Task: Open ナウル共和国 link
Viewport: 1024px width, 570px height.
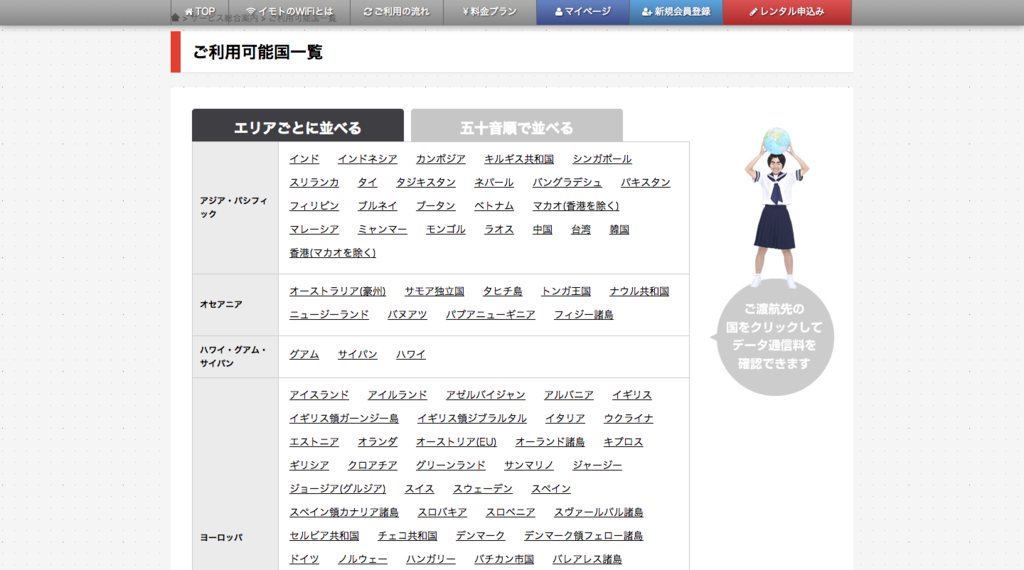Action: [x=639, y=291]
